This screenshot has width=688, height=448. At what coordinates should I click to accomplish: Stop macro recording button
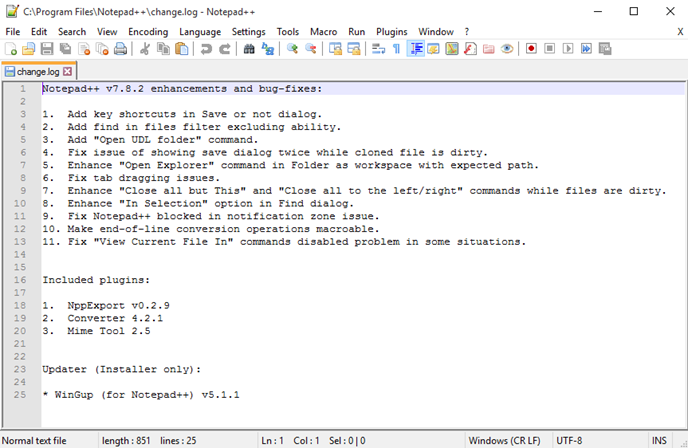point(549,49)
